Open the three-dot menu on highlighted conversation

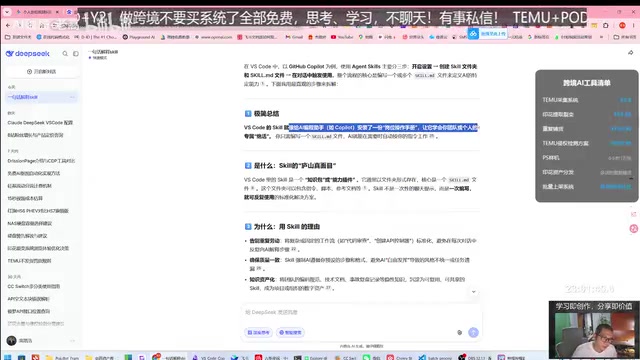click(72, 97)
